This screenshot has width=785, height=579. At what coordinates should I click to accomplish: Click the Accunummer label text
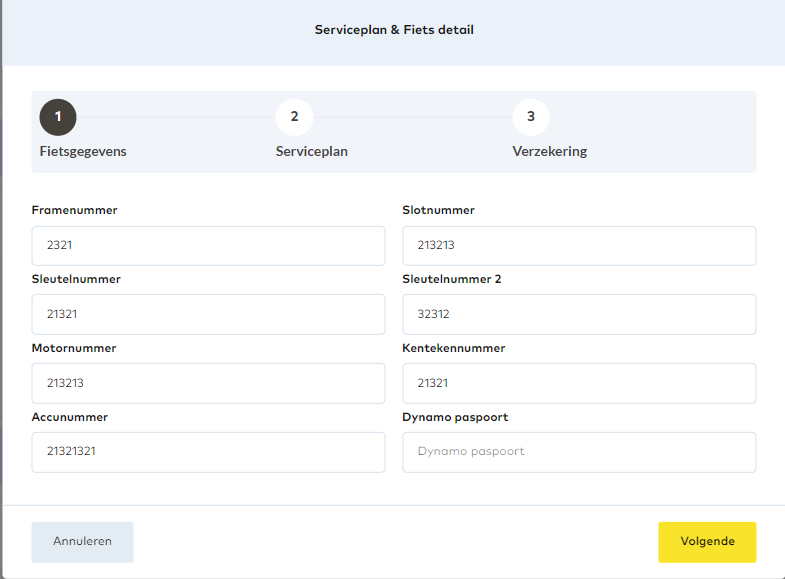click(70, 417)
